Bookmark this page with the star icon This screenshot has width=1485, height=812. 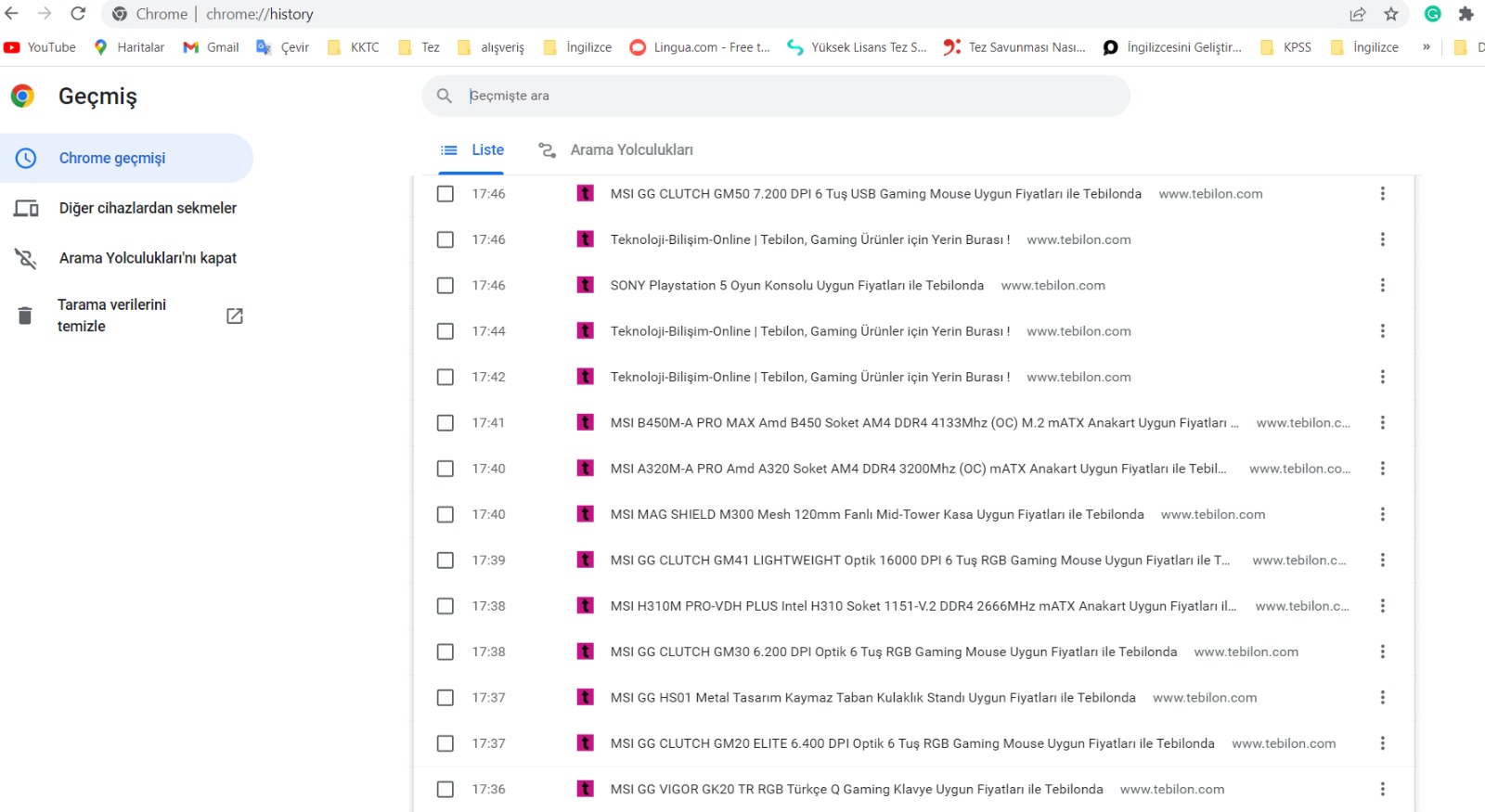[1391, 14]
